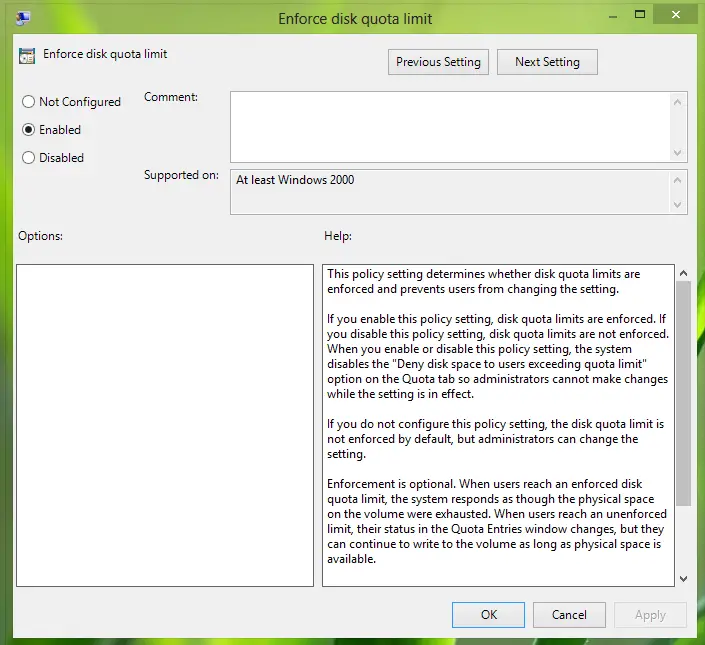Screen dimensions: 705x645
Task: Click the 'Enforce disk quota limit' heading label
Action: point(105,54)
